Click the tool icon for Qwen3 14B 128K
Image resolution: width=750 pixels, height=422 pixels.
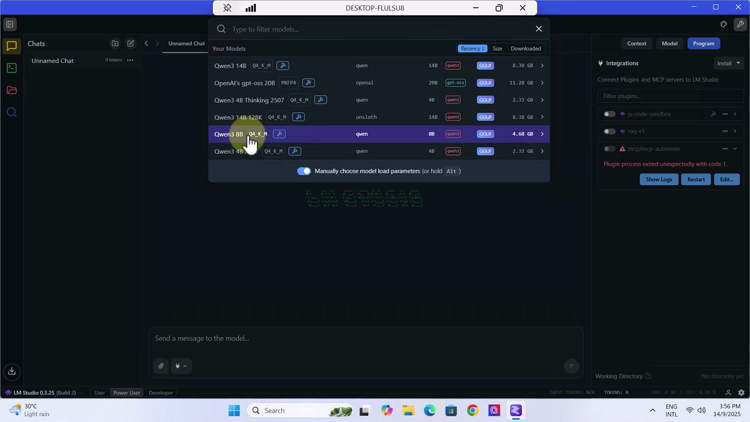[x=298, y=117]
